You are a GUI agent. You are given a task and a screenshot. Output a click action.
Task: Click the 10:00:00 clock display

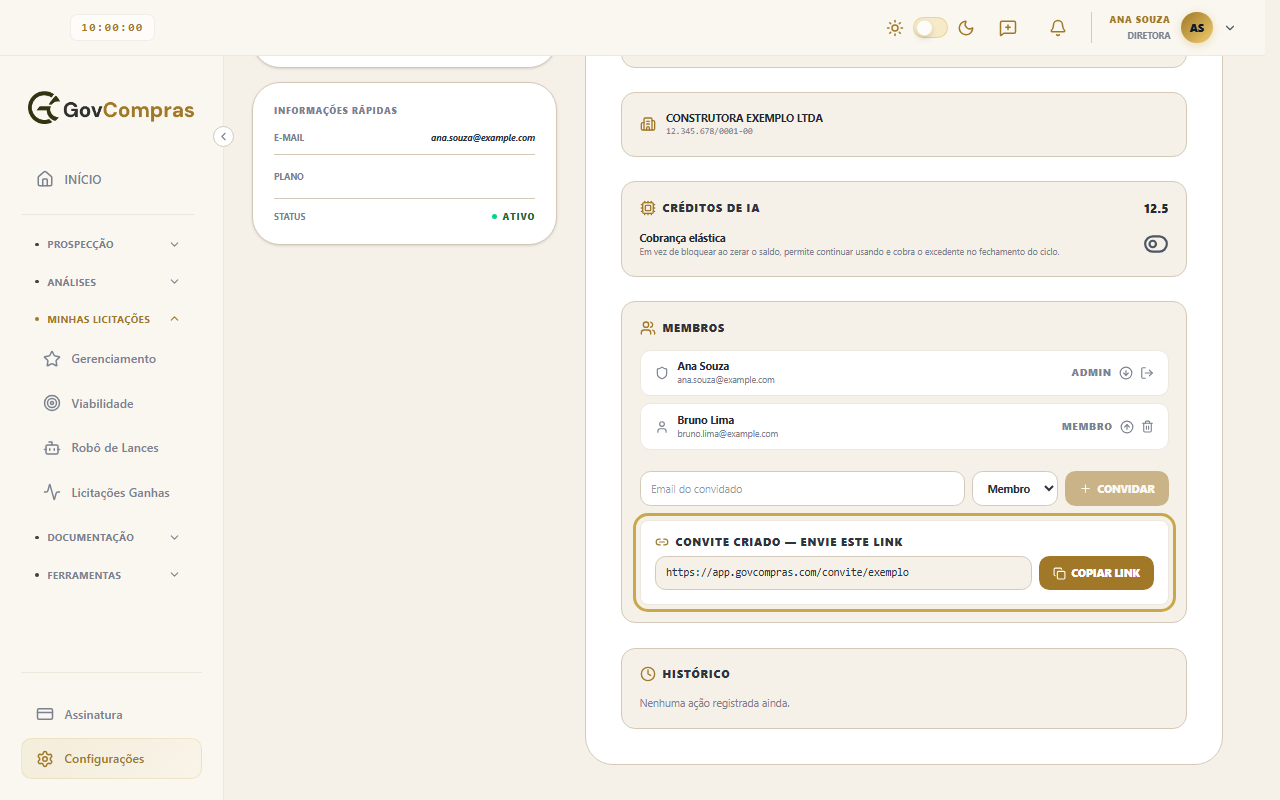point(112,28)
